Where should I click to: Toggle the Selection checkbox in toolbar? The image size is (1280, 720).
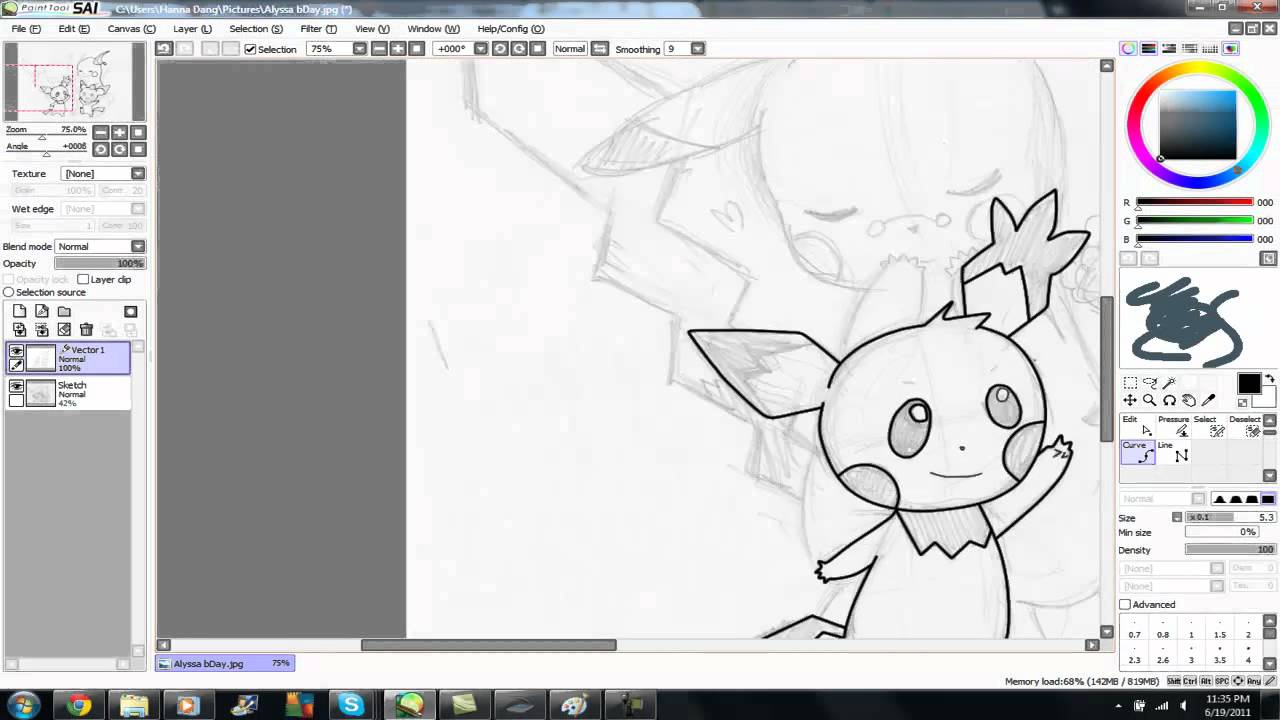(x=251, y=49)
